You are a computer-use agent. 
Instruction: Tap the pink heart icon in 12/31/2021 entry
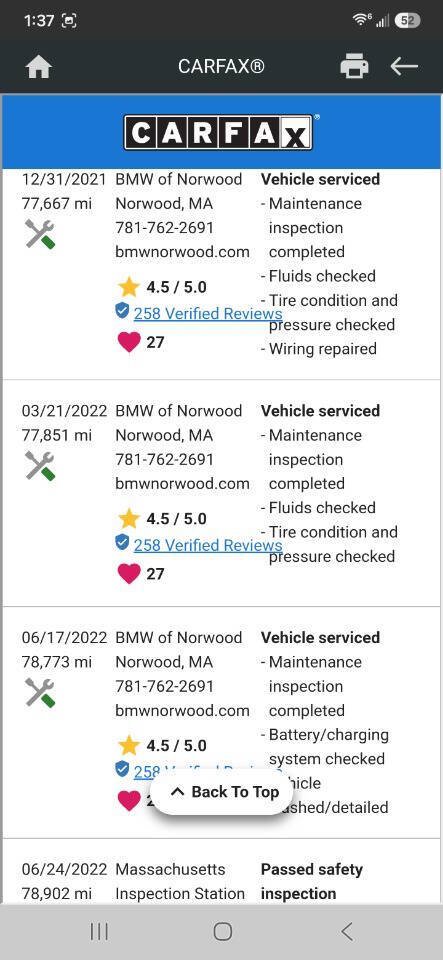coord(129,342)
